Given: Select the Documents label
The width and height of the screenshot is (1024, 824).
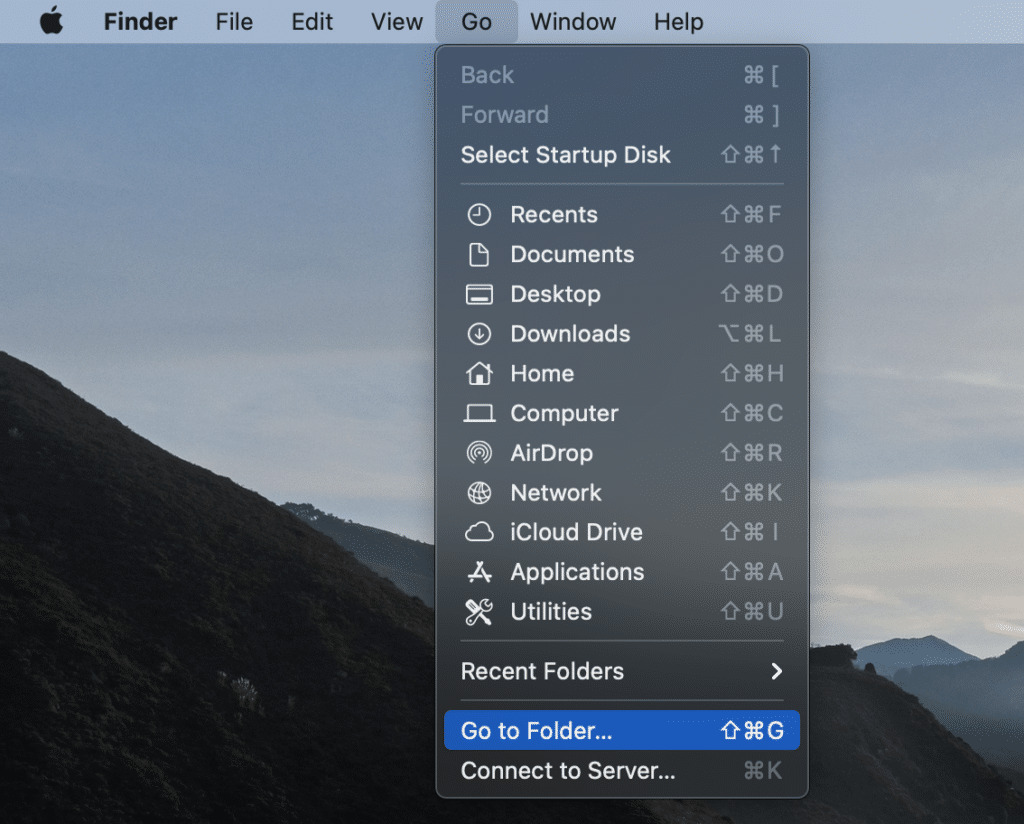Looking at the screenshot, I should coord(572,255).
